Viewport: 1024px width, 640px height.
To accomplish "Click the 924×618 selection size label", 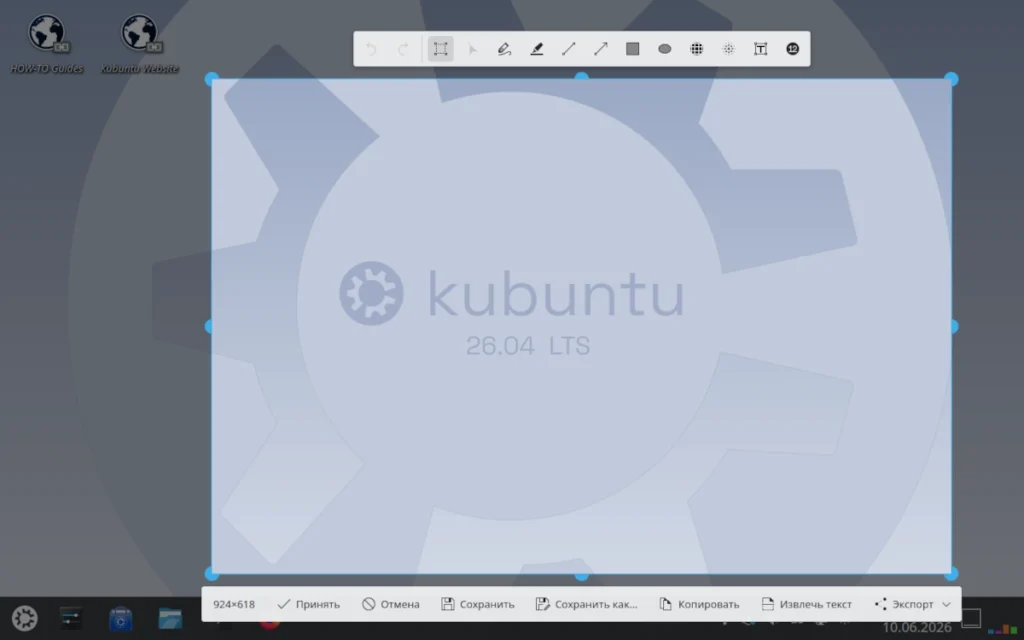I will (234, 604).
